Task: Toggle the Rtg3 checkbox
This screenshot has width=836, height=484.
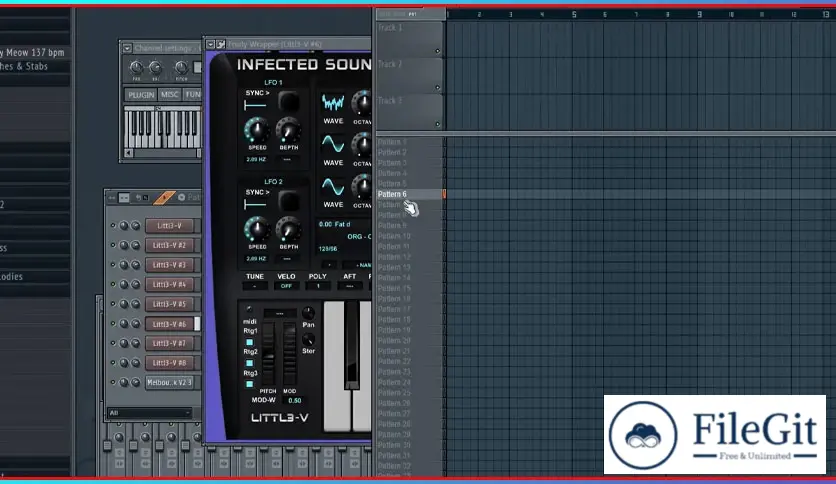Action: pyautogui.click(x=250, y=384)
